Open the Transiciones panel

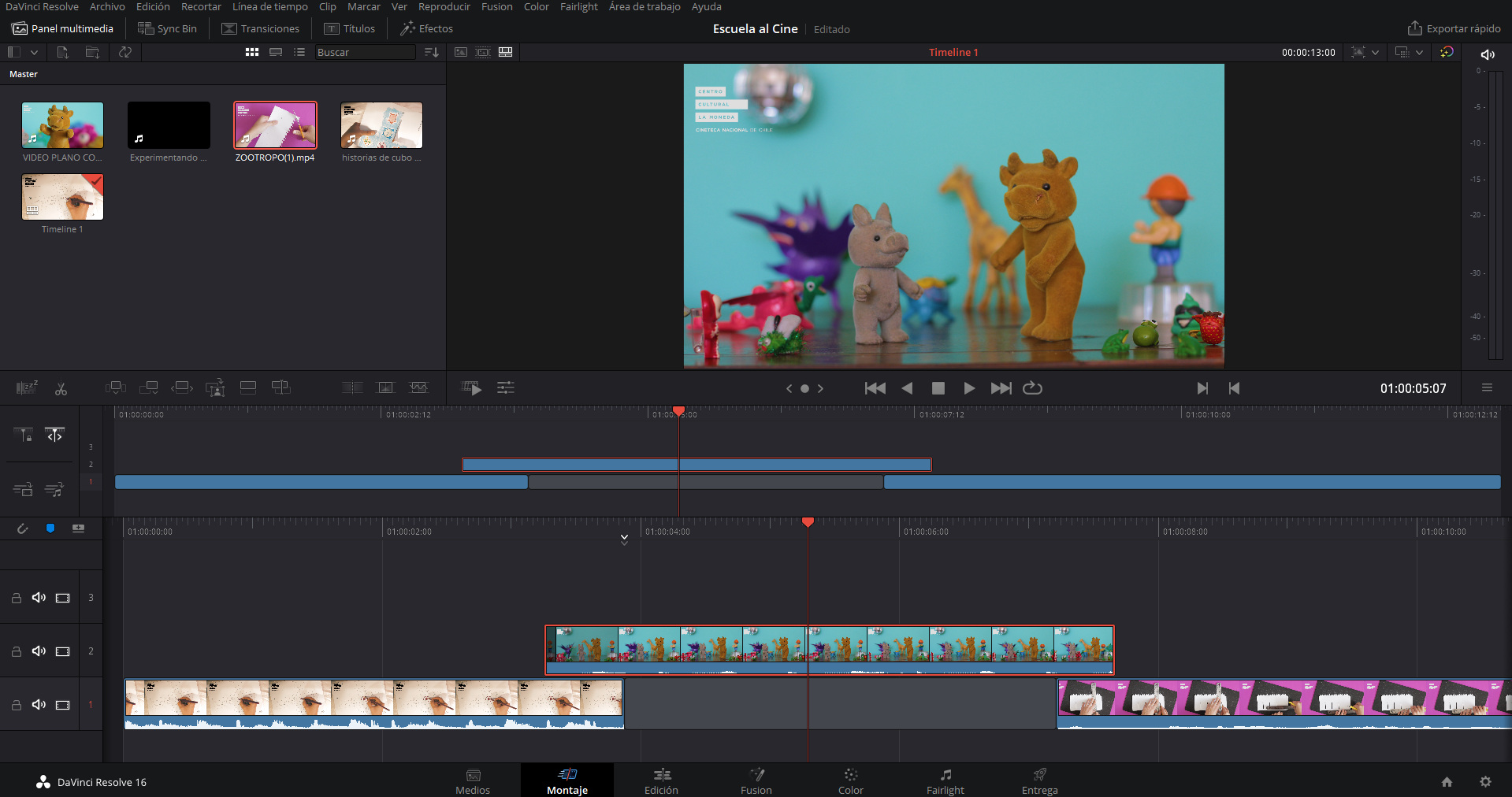[261, 28]
